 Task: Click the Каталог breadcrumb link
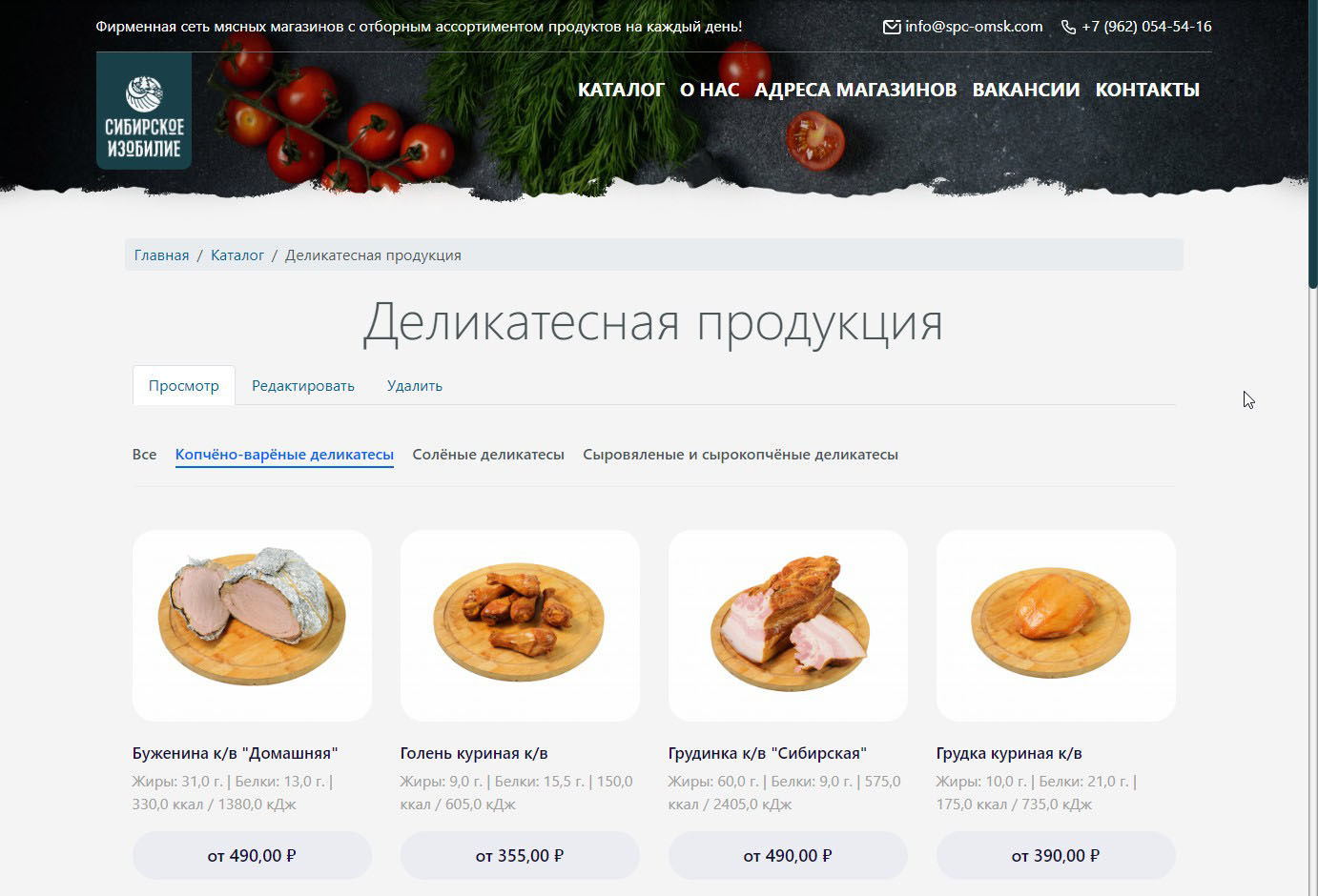click(x=237, y=255)
